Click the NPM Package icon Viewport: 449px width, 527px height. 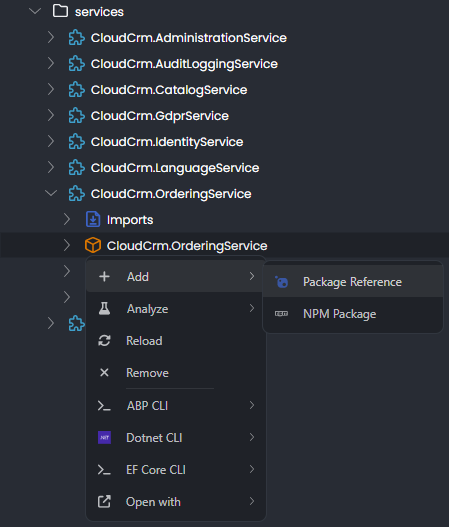(281, 314)
